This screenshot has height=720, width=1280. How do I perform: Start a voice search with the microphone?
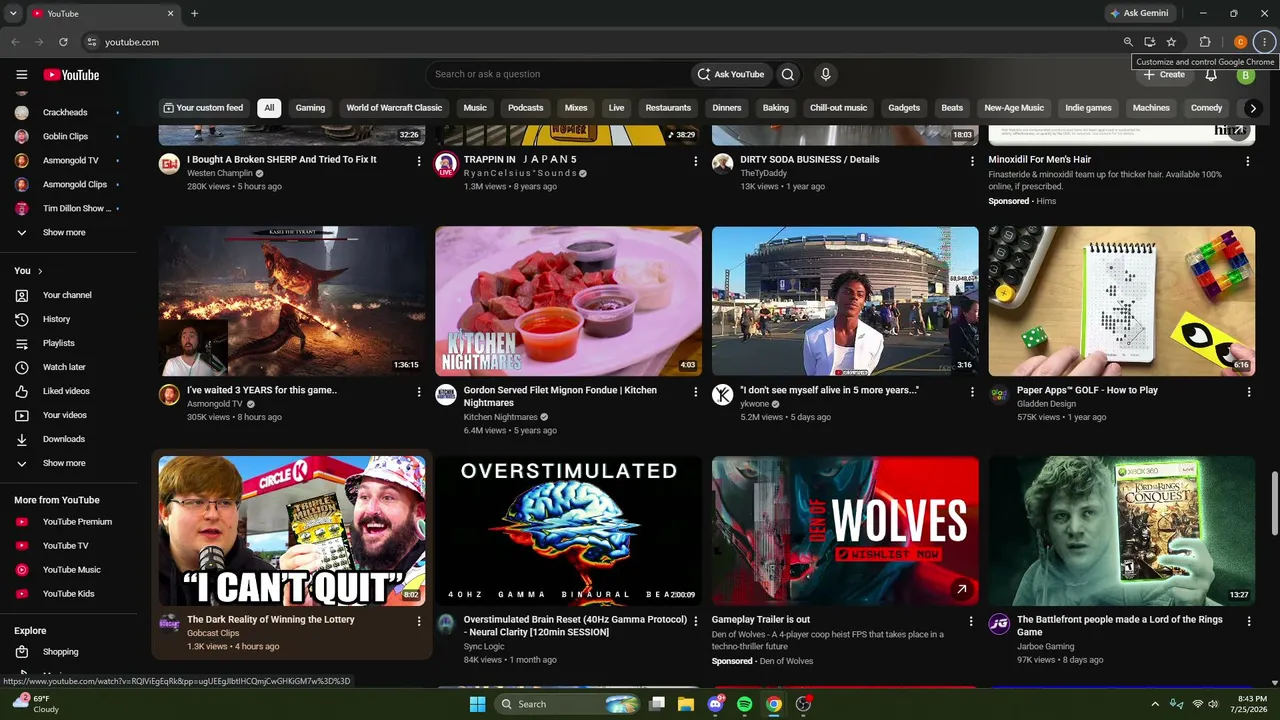(x=825, y=74)
